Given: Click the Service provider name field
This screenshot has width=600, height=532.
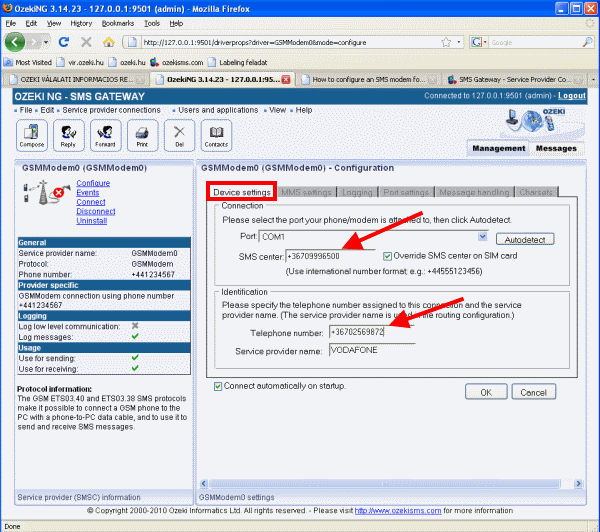Looking at the screenshot, I should coord(372,350).
